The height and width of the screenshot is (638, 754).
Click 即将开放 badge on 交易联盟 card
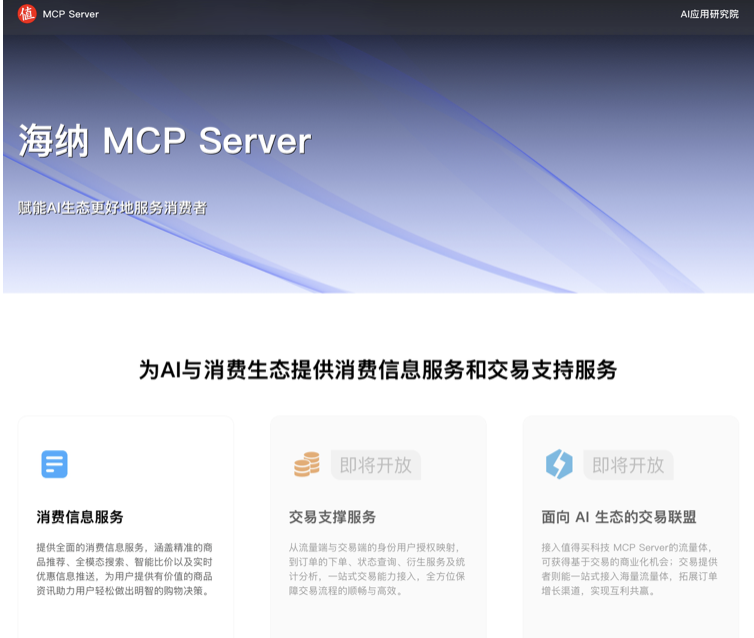pos(628,465)
